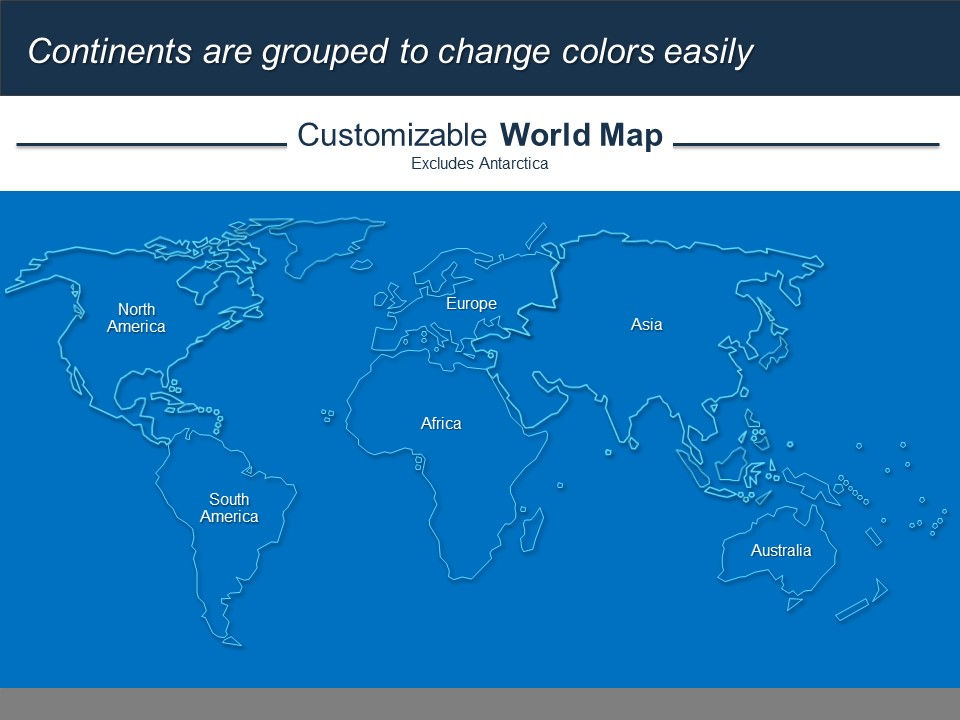Select the "South America" label text
The width and height of the screenshot is (960, 720).
pos(229,508)
